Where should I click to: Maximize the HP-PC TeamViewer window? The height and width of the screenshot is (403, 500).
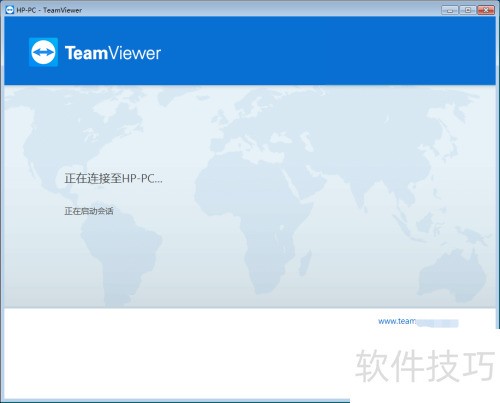(468, 10)
